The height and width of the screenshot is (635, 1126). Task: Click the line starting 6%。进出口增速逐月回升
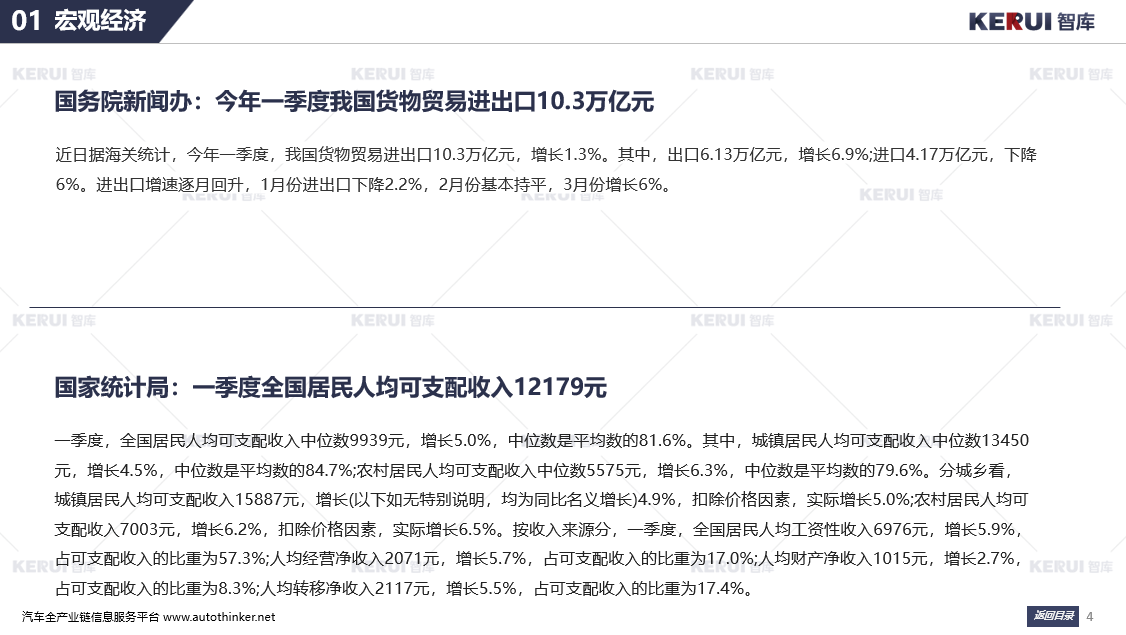364,185
